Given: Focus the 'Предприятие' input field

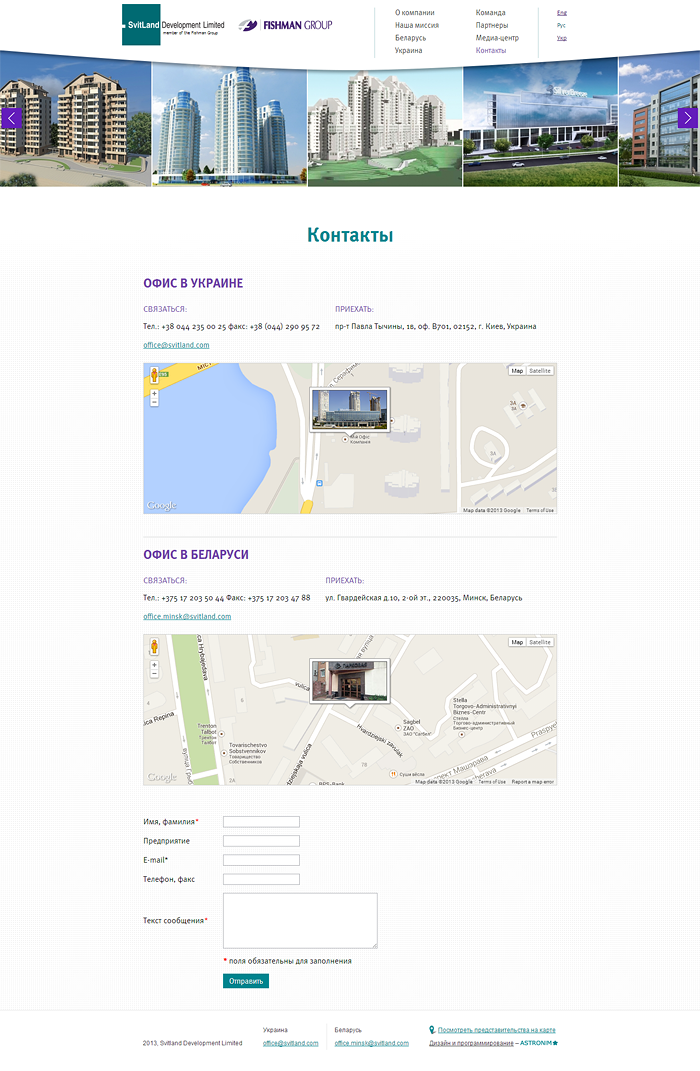Looking at the screenshot, I should click(261, 841).
